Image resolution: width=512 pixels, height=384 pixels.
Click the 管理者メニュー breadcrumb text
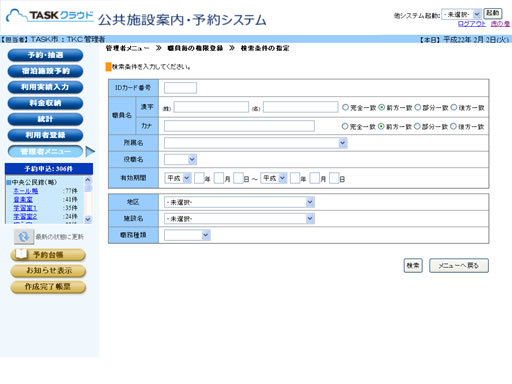tap(127, 48)
